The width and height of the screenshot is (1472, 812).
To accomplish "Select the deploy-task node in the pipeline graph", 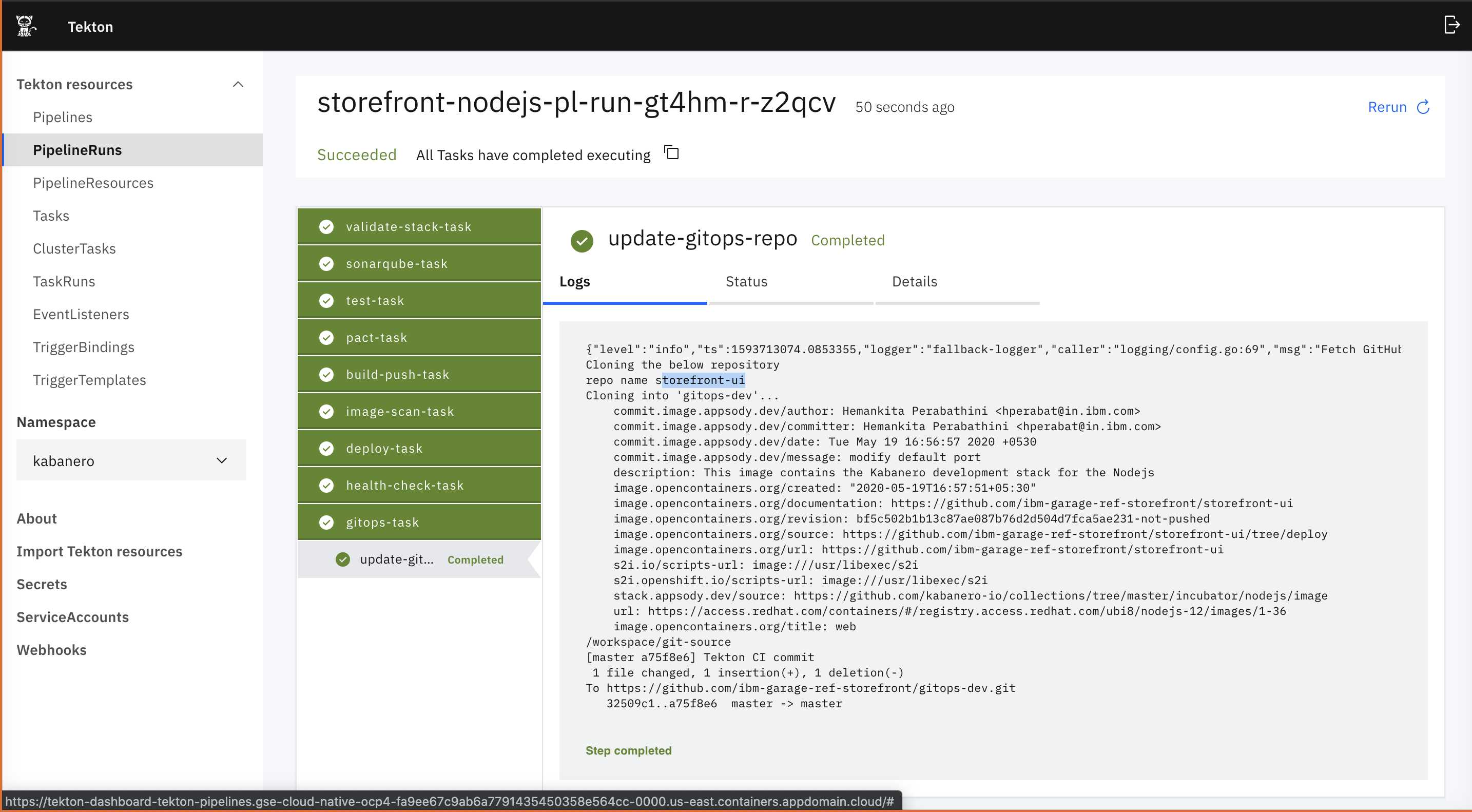I will 419,448.
